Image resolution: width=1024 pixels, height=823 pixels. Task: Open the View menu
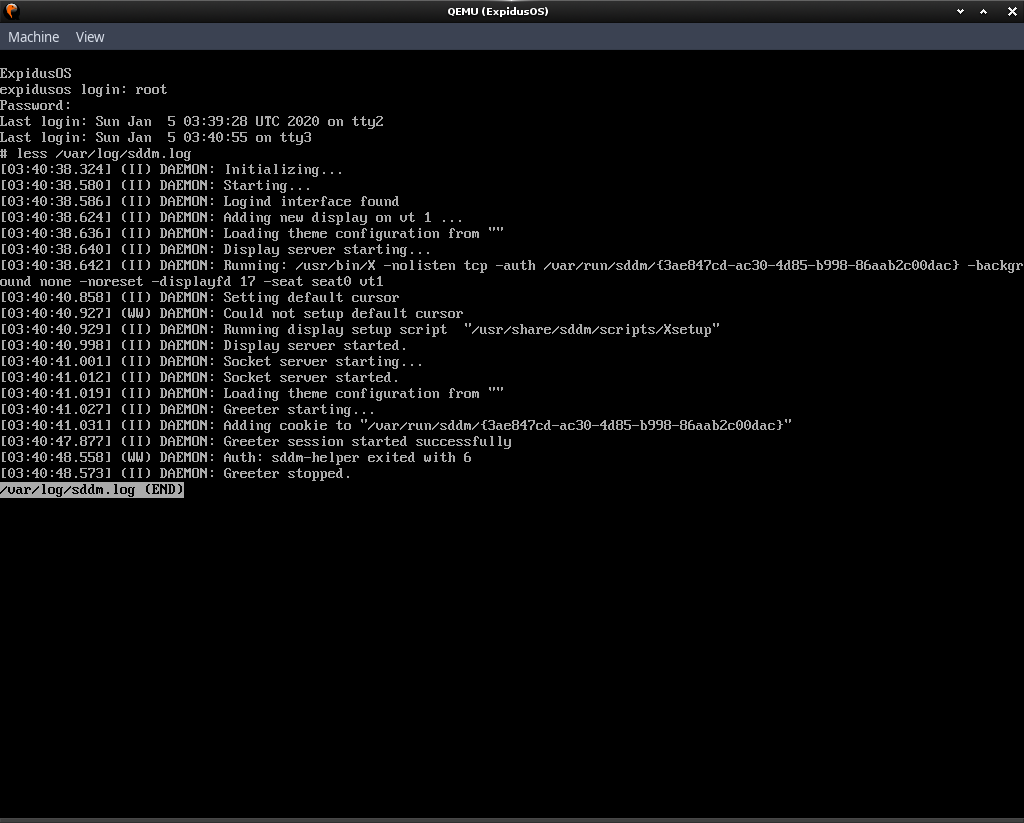(x=89, y=37)
